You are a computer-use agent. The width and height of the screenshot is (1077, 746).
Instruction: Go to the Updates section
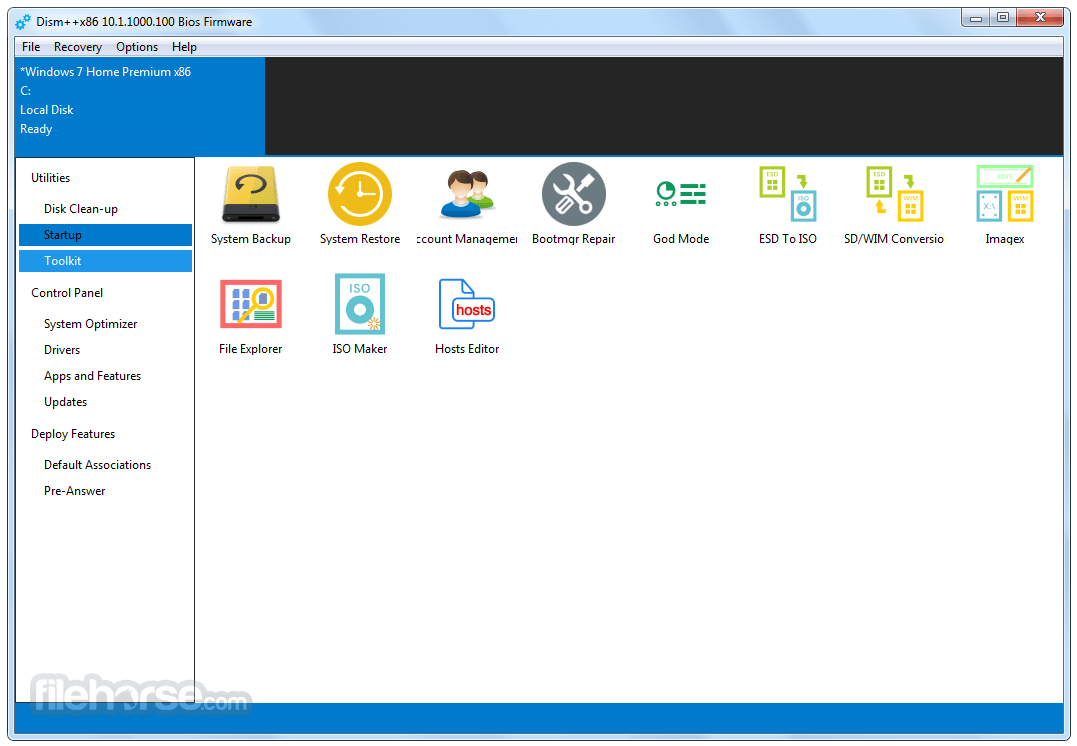pyautogui.click(x=106, y=402)
